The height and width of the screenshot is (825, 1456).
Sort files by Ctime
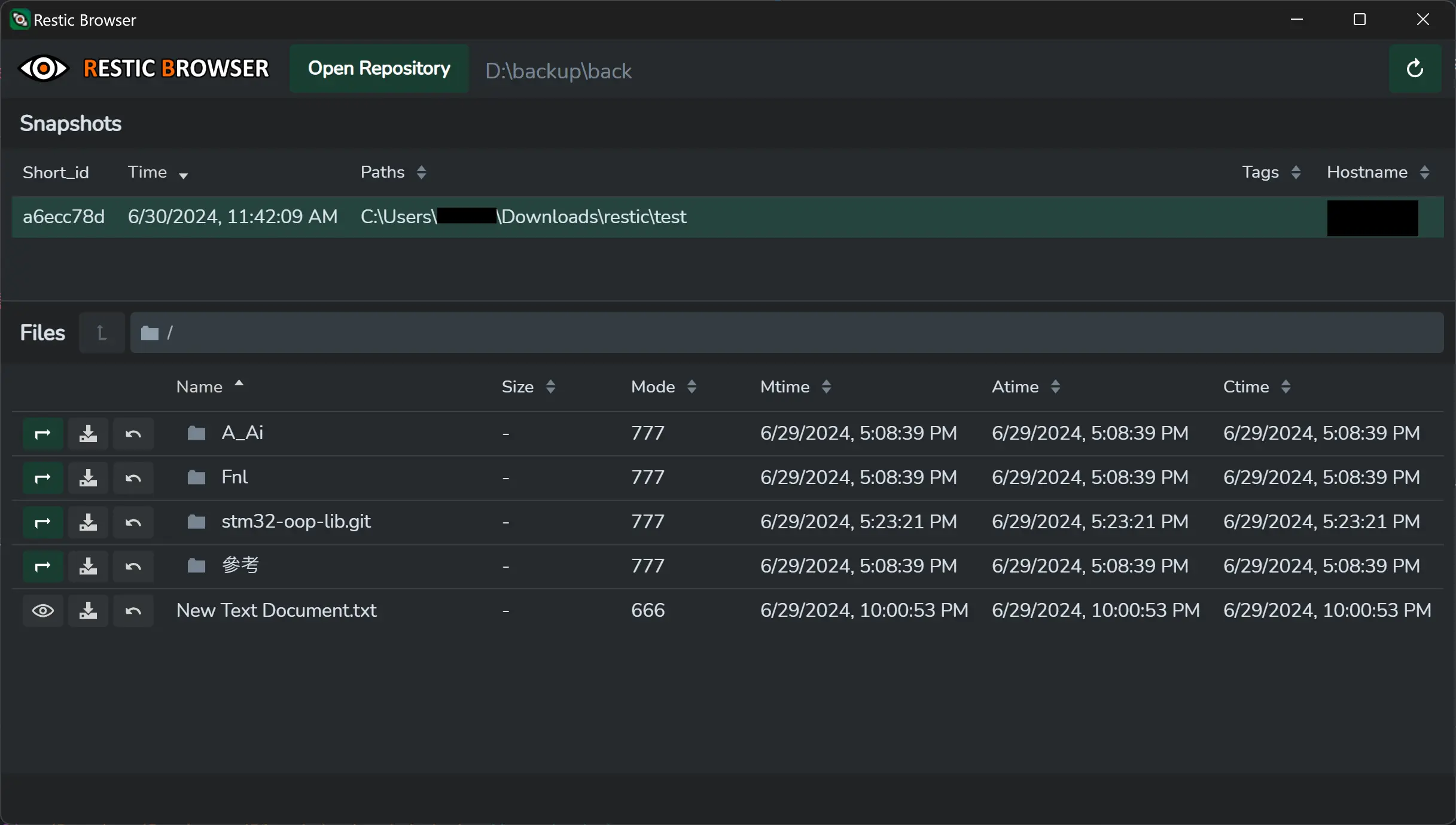click(1257, 386)
